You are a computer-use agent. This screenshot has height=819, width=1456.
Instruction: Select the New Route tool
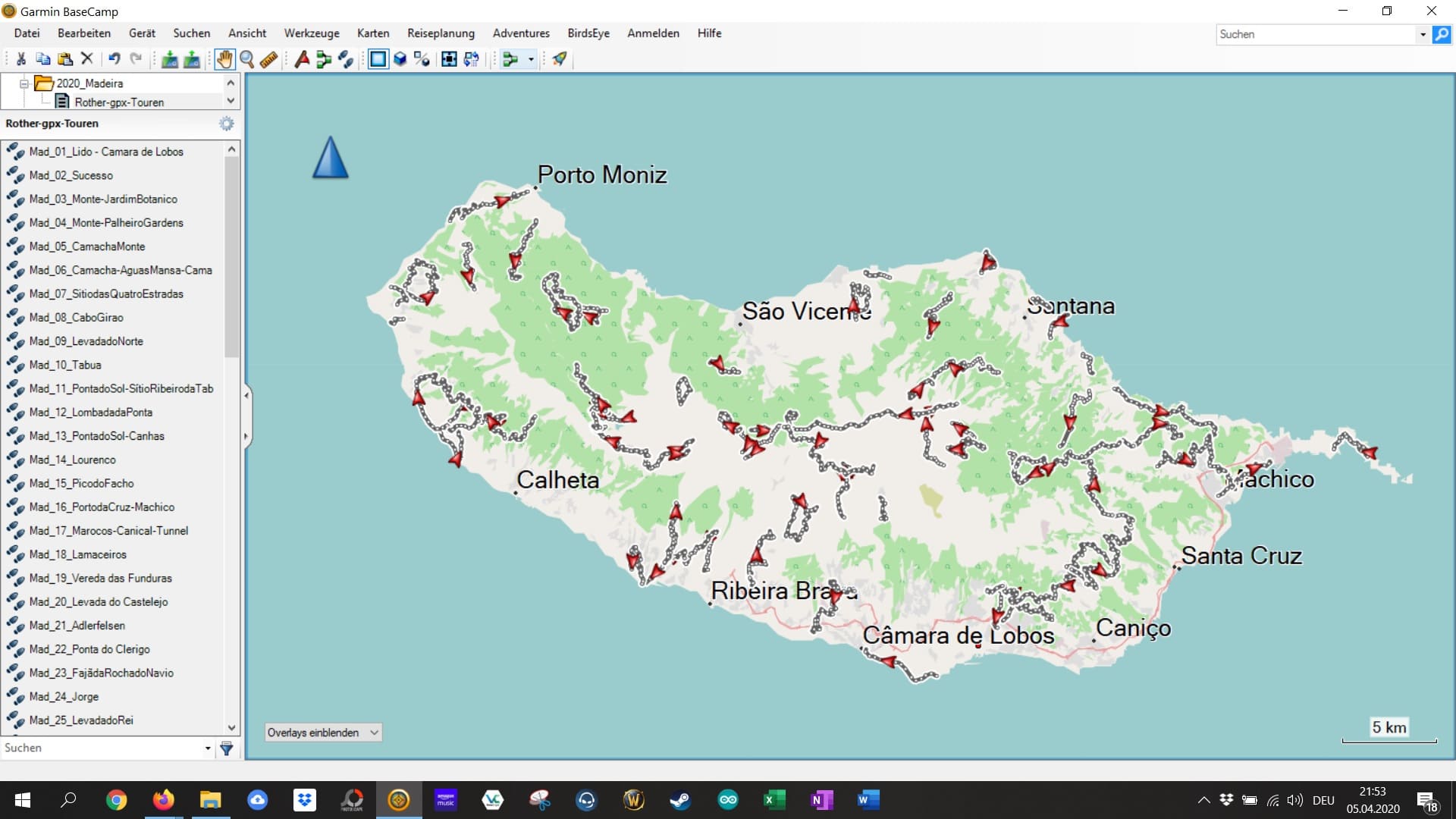tap(324, 59)
